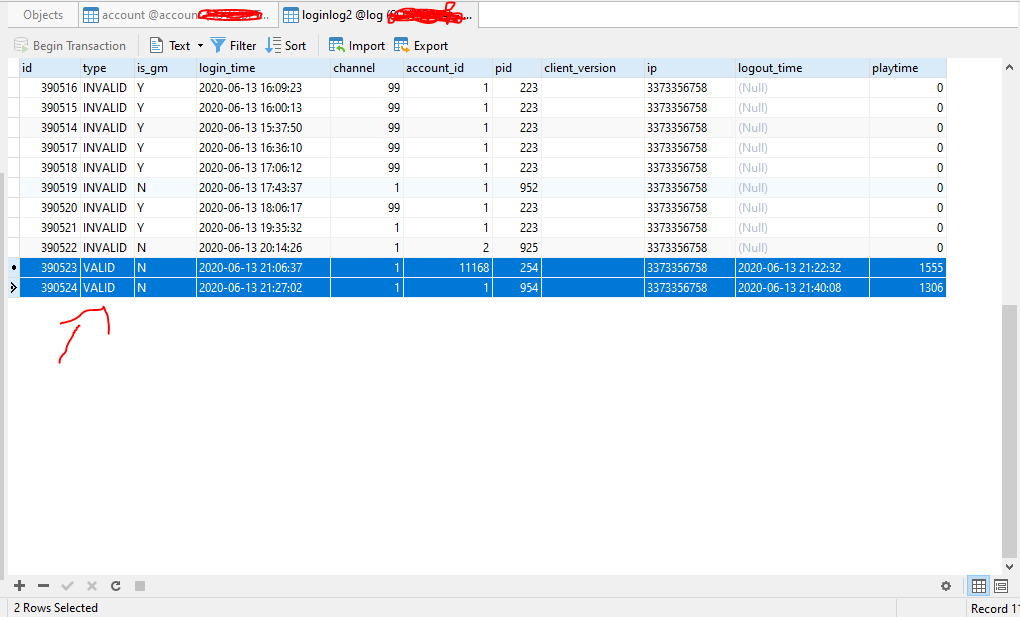Click the Import toolbar button
The width and height of the screenshot is (1020, 617).
(x=356, y=46)
